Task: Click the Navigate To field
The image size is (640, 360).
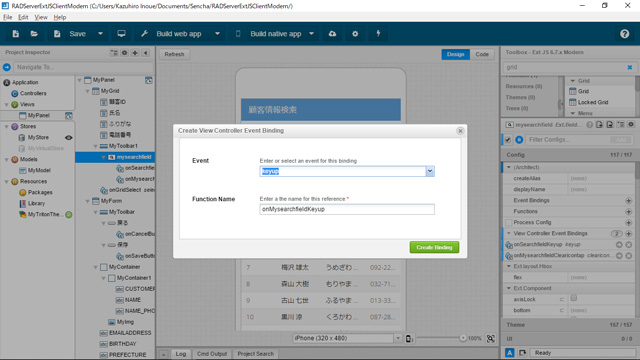Action: tap(83, 67)
